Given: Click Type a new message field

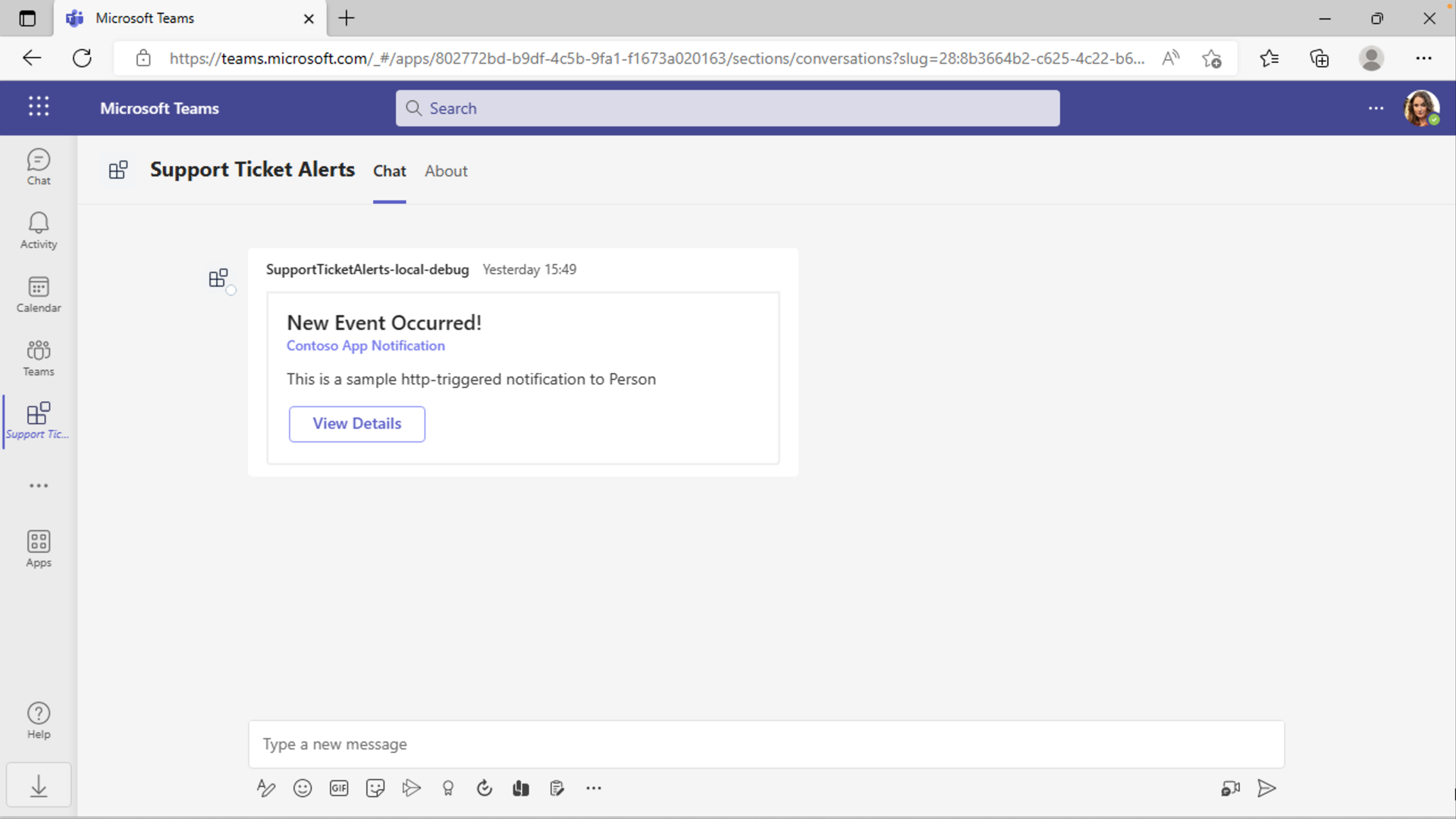Looking at the screenshot, I should click(765, 744).
